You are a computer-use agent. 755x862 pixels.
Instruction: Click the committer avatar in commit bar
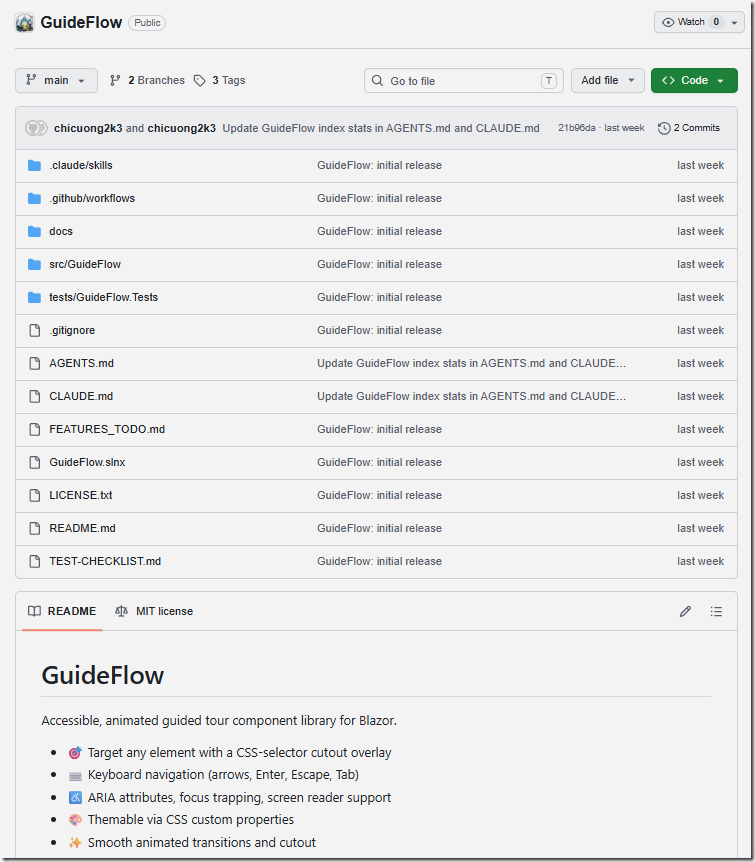[36, 128]
